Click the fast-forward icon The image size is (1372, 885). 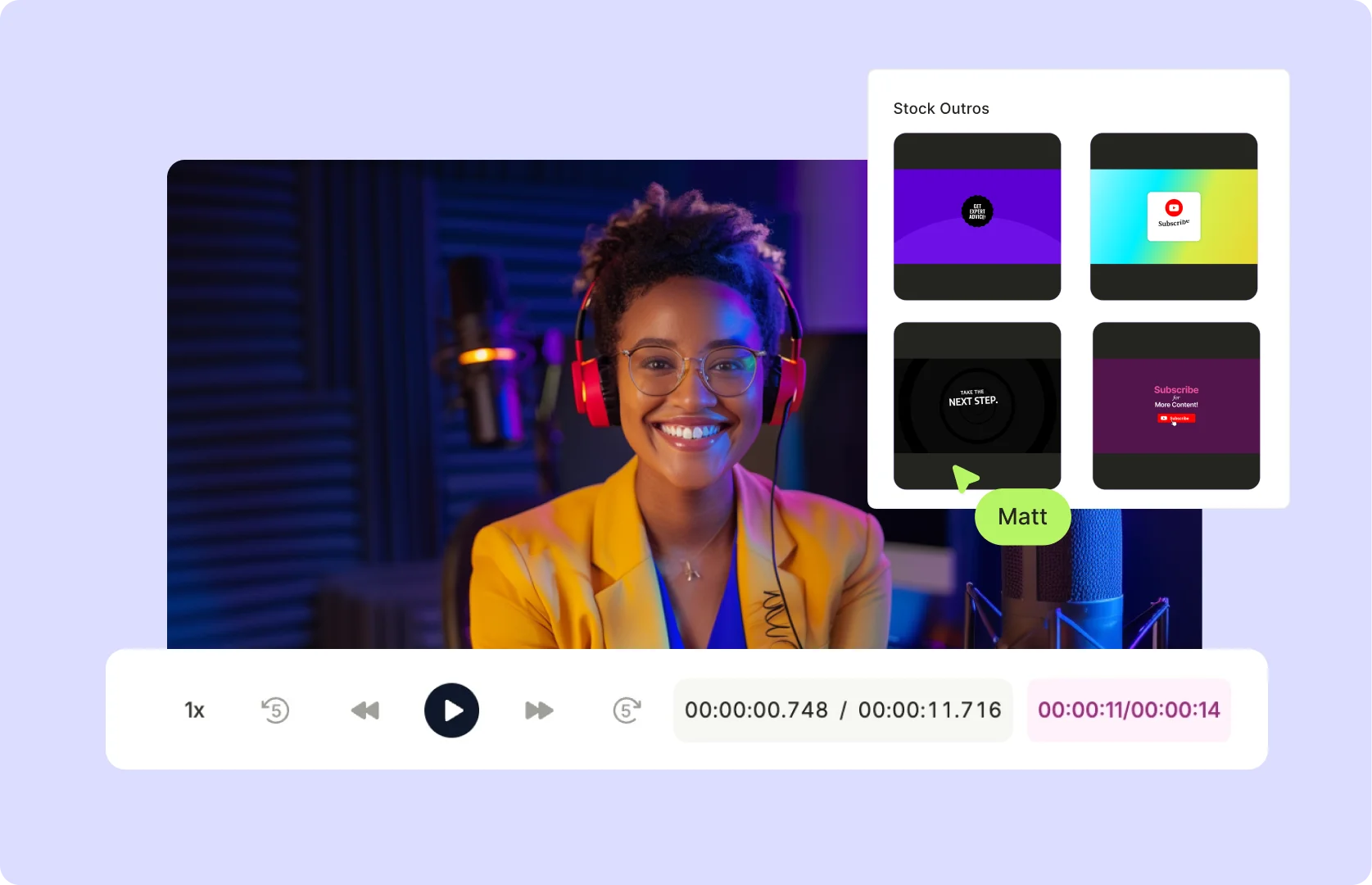[539, 710]
